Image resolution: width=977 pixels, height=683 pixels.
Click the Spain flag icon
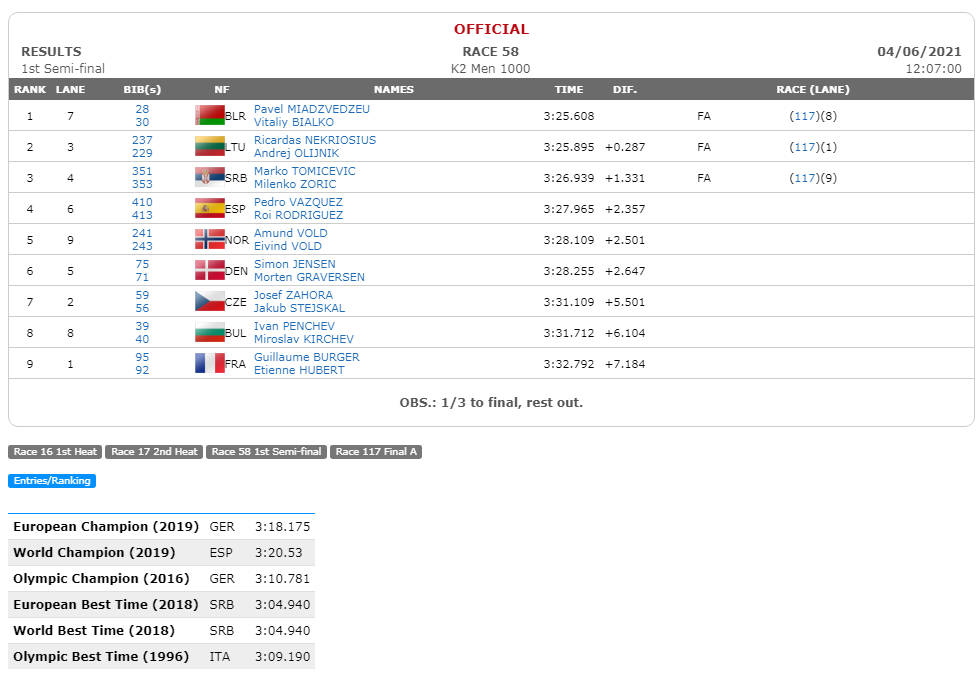pyautogui.click(x=209, y=209)
